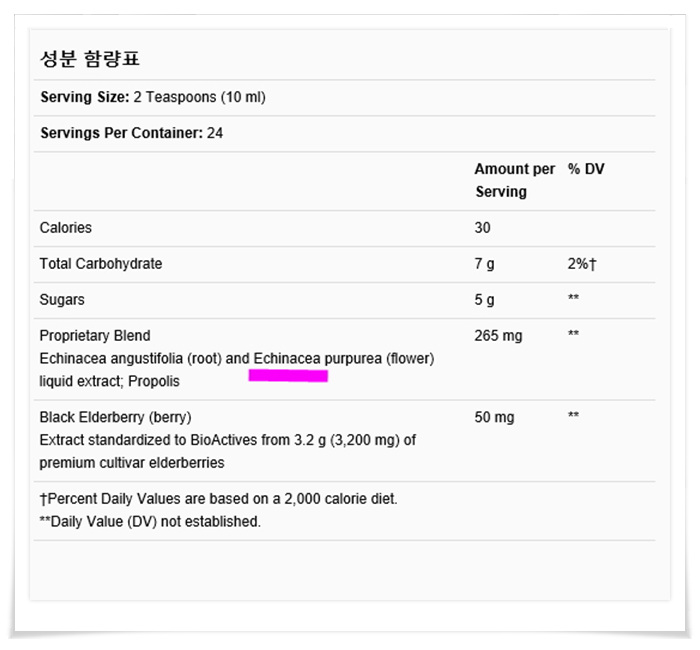Image resolution: width=700 pixels, height=650 pixels.
Task: Select the Sugars row label
Action: click(62, 300)
